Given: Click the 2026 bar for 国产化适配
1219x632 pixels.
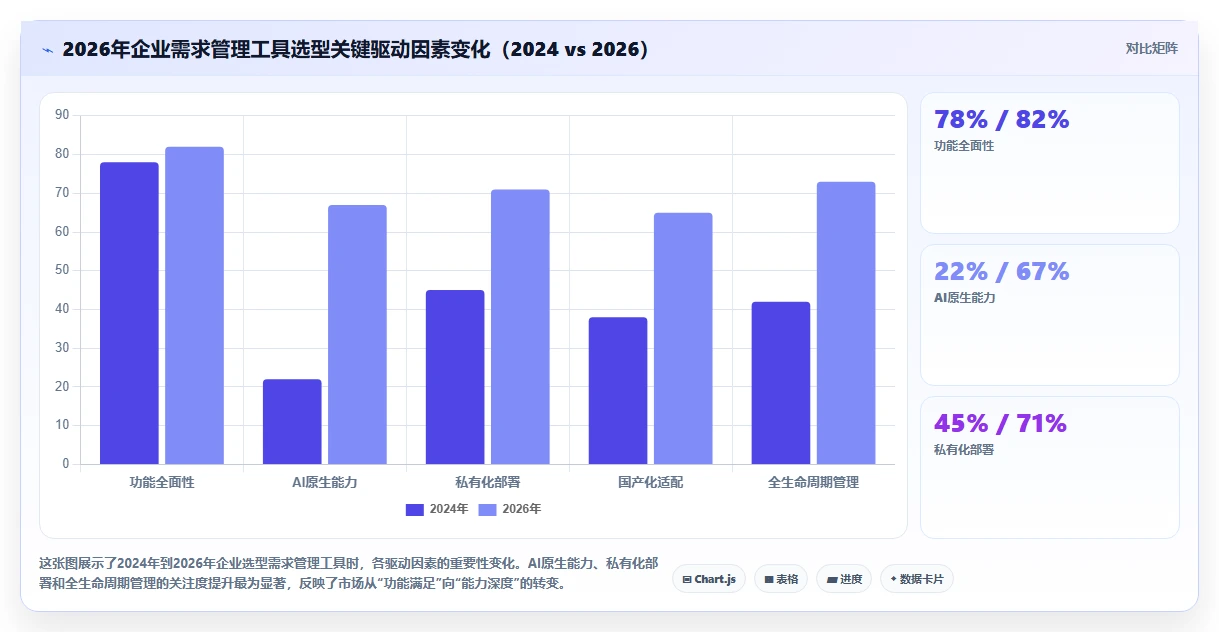Looking at the screenshot, I should point(683,338).
